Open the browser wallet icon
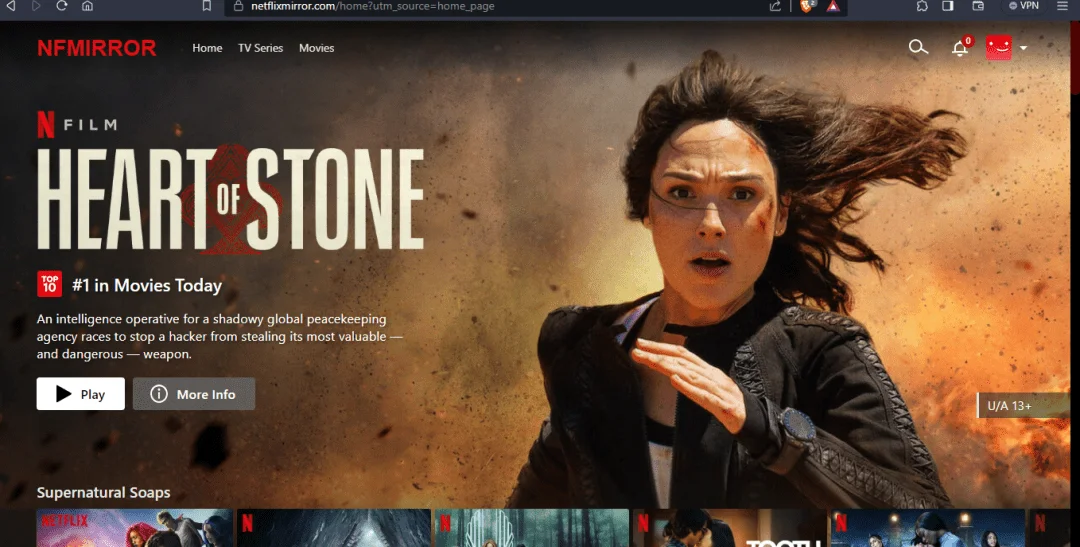This screenshot has height=547, width=1080. coord(977,6)
